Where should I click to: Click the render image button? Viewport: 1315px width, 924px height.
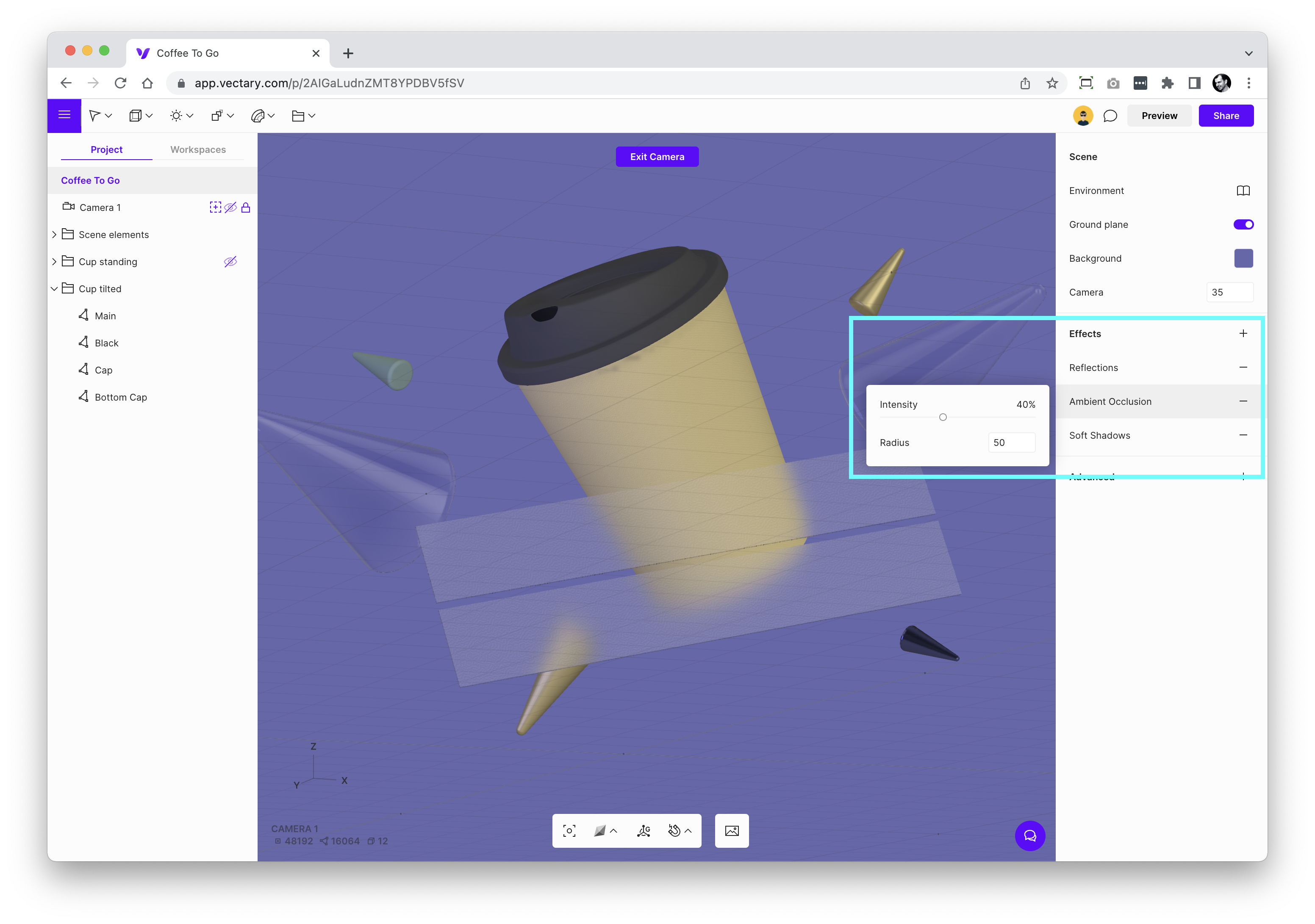[731, 831]
